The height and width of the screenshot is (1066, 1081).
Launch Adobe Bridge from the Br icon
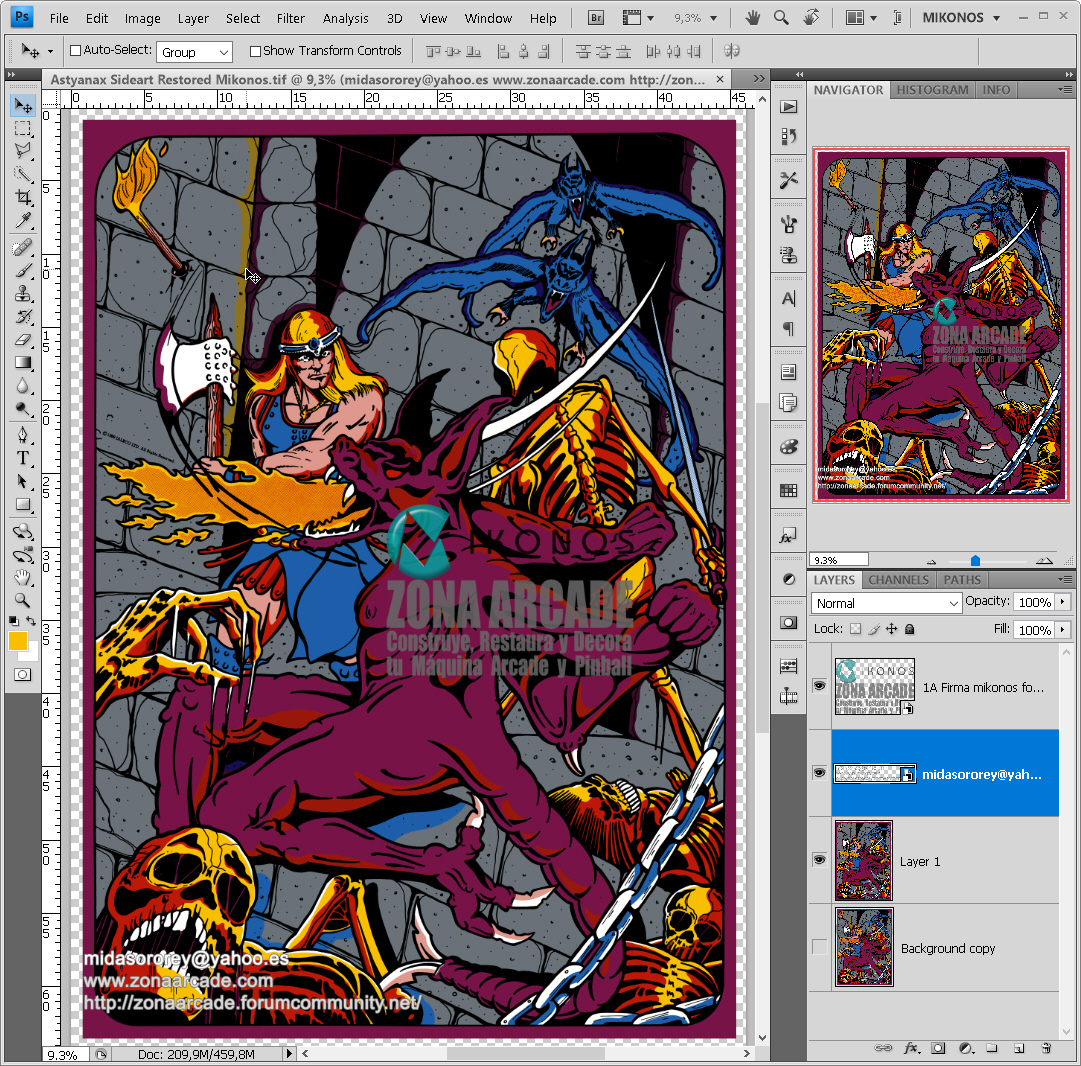click(596, 18)
